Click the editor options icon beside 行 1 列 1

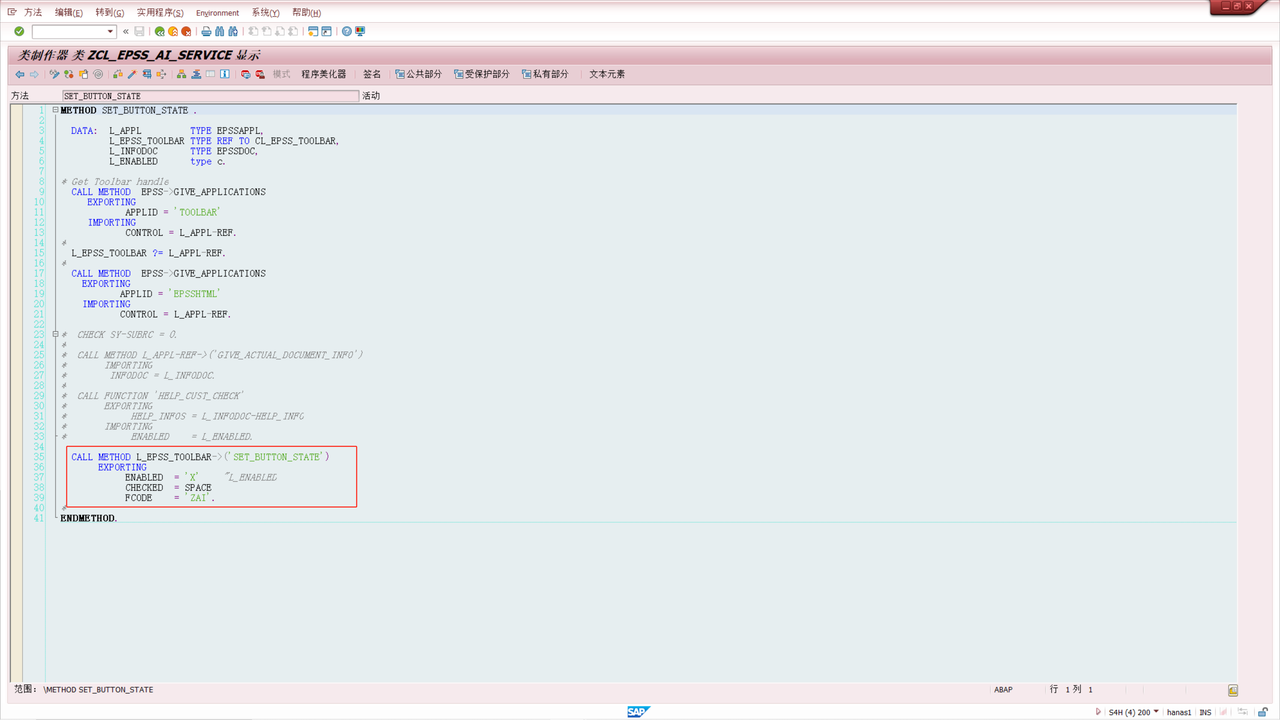point(1233,690)
